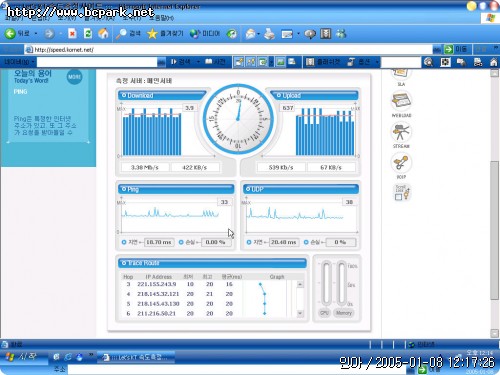Click the Ping panel header
This screenshot has width=500, height=375.
[176, 189]
